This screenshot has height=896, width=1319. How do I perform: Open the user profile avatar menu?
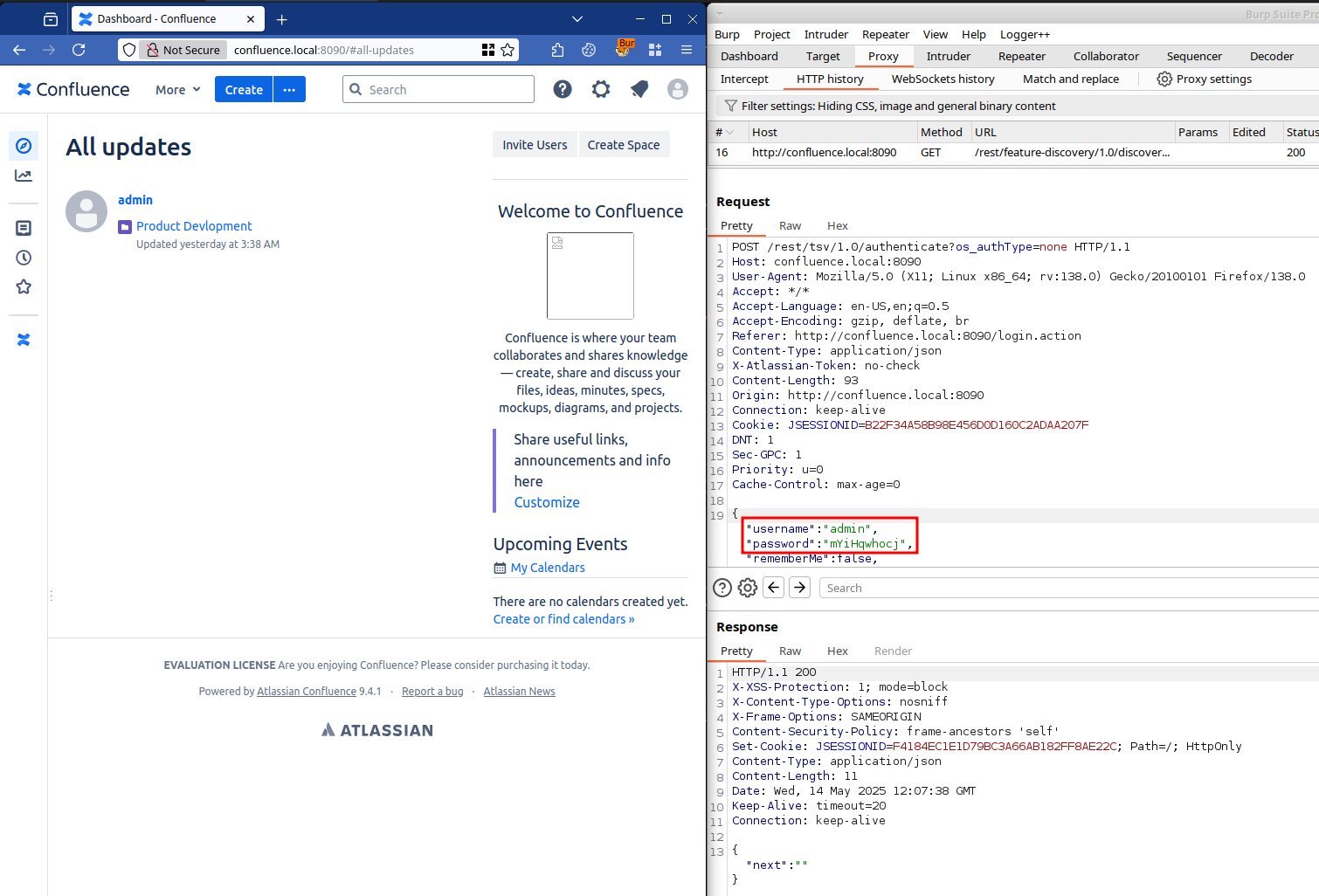tap(678, 89)
